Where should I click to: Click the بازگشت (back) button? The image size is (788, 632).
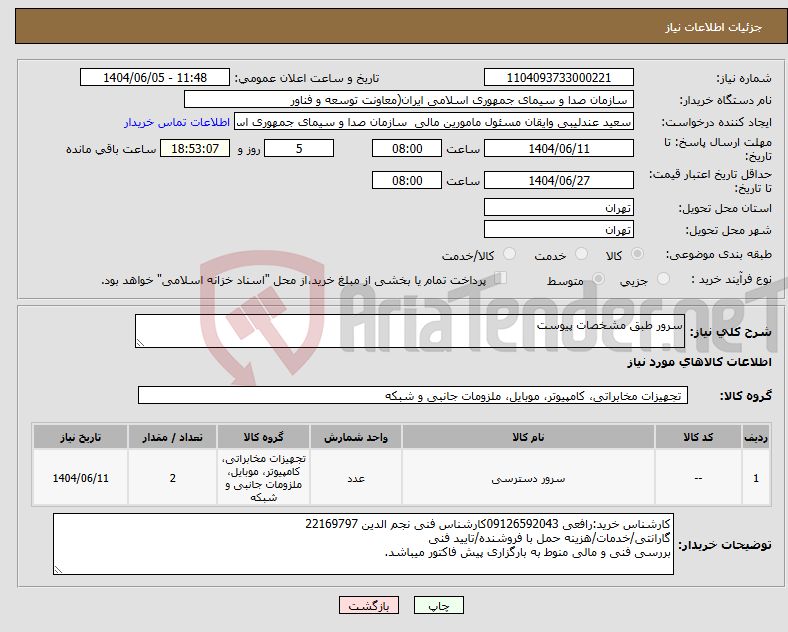tap(368, 606)
